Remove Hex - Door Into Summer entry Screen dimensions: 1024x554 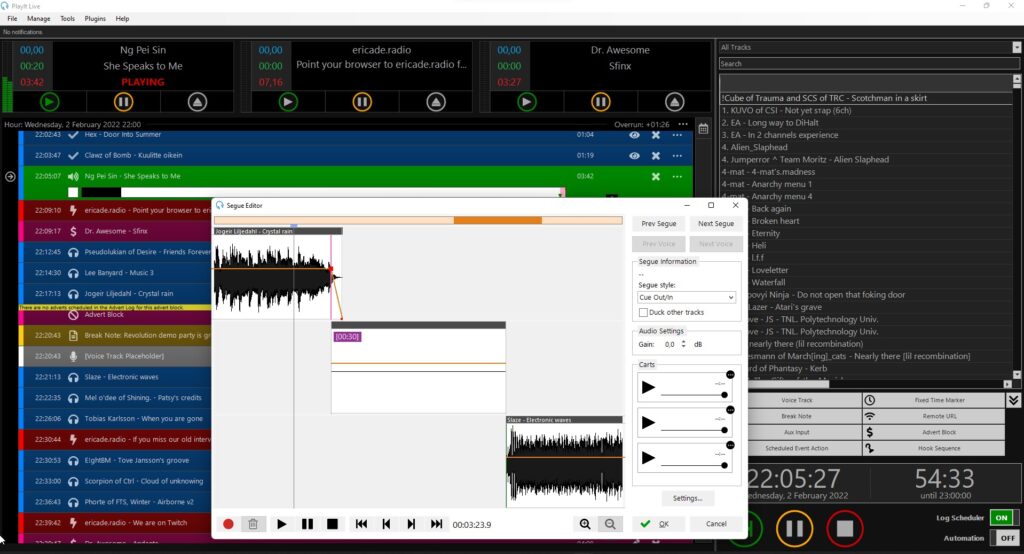(656, 135)
